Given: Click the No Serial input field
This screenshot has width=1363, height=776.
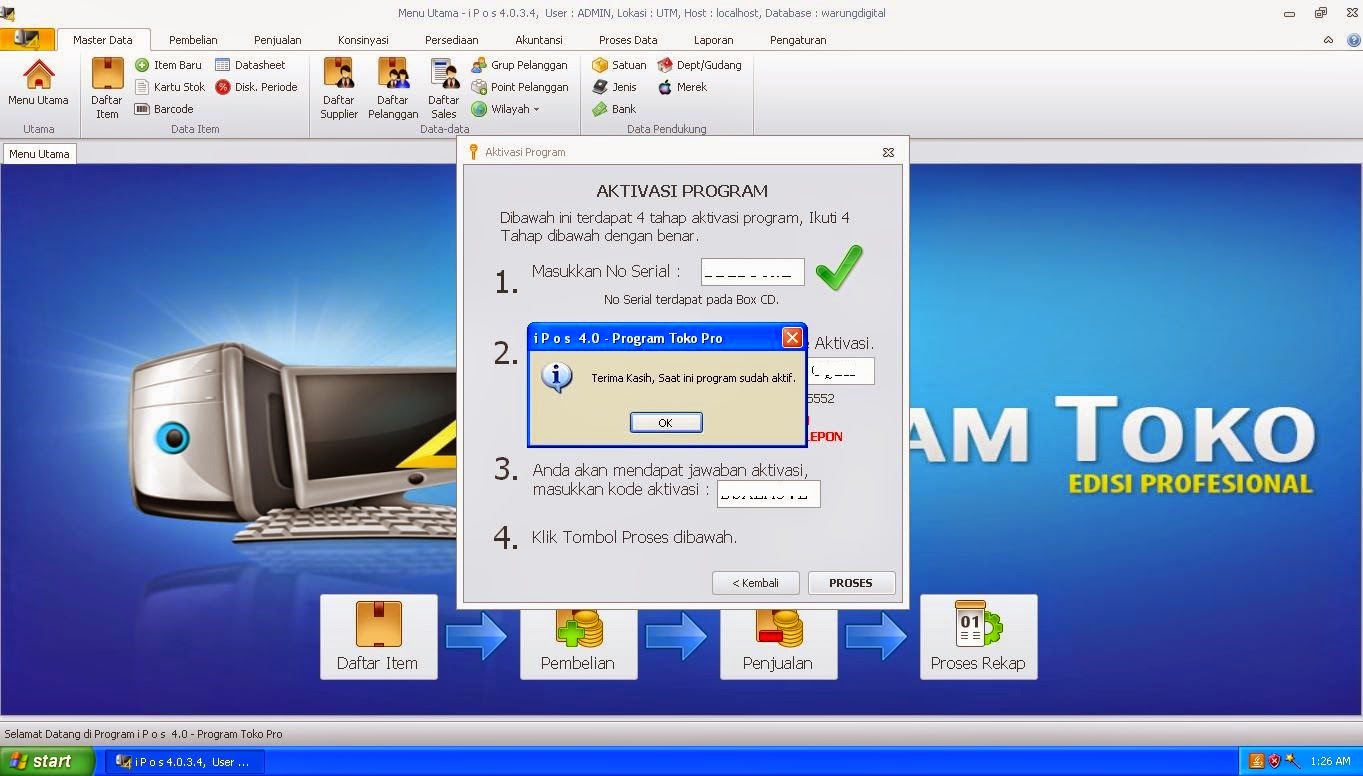Looking at the screenshot, I should coord(752,272).
